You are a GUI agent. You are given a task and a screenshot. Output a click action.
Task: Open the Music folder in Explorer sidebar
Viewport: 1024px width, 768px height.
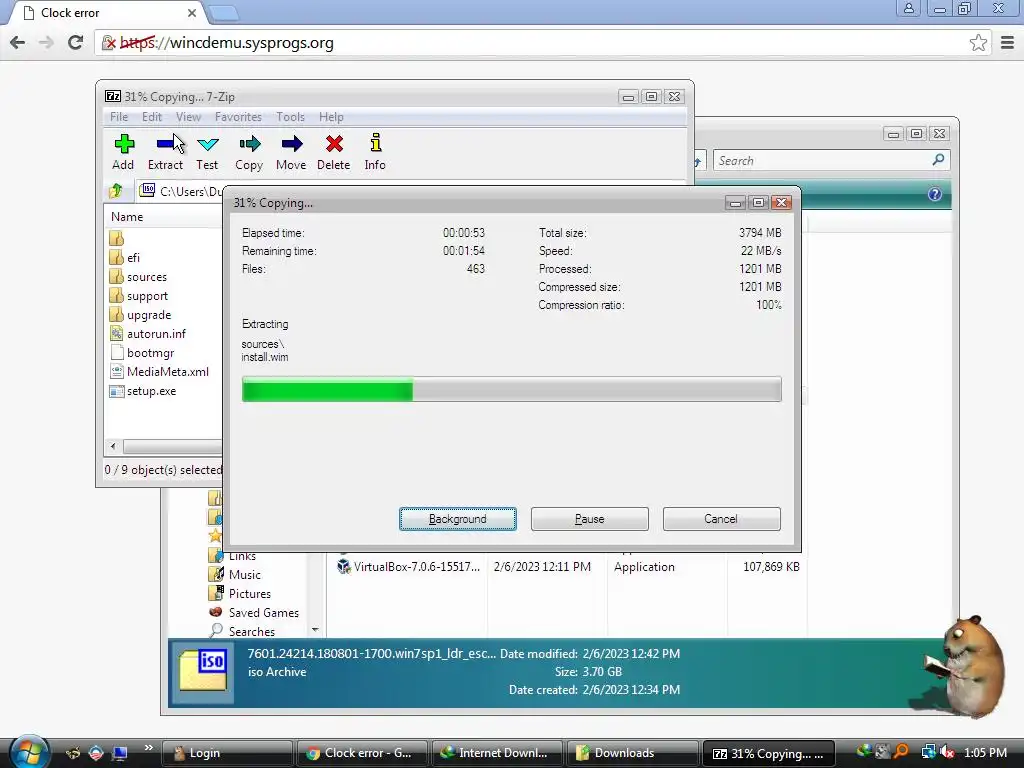click(x=235, y=575)
